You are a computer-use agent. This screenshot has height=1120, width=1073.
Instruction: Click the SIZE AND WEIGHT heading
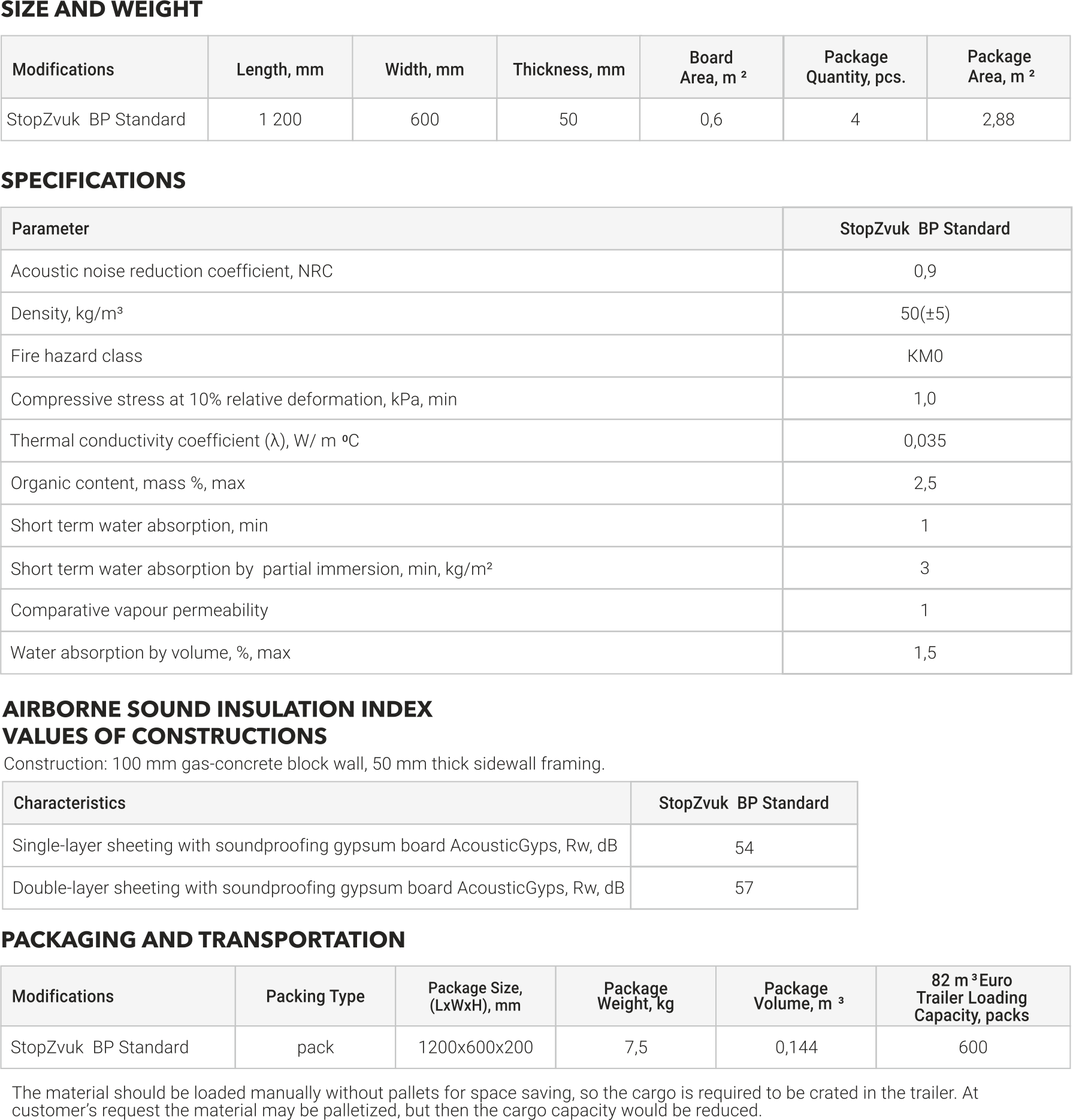101,10
